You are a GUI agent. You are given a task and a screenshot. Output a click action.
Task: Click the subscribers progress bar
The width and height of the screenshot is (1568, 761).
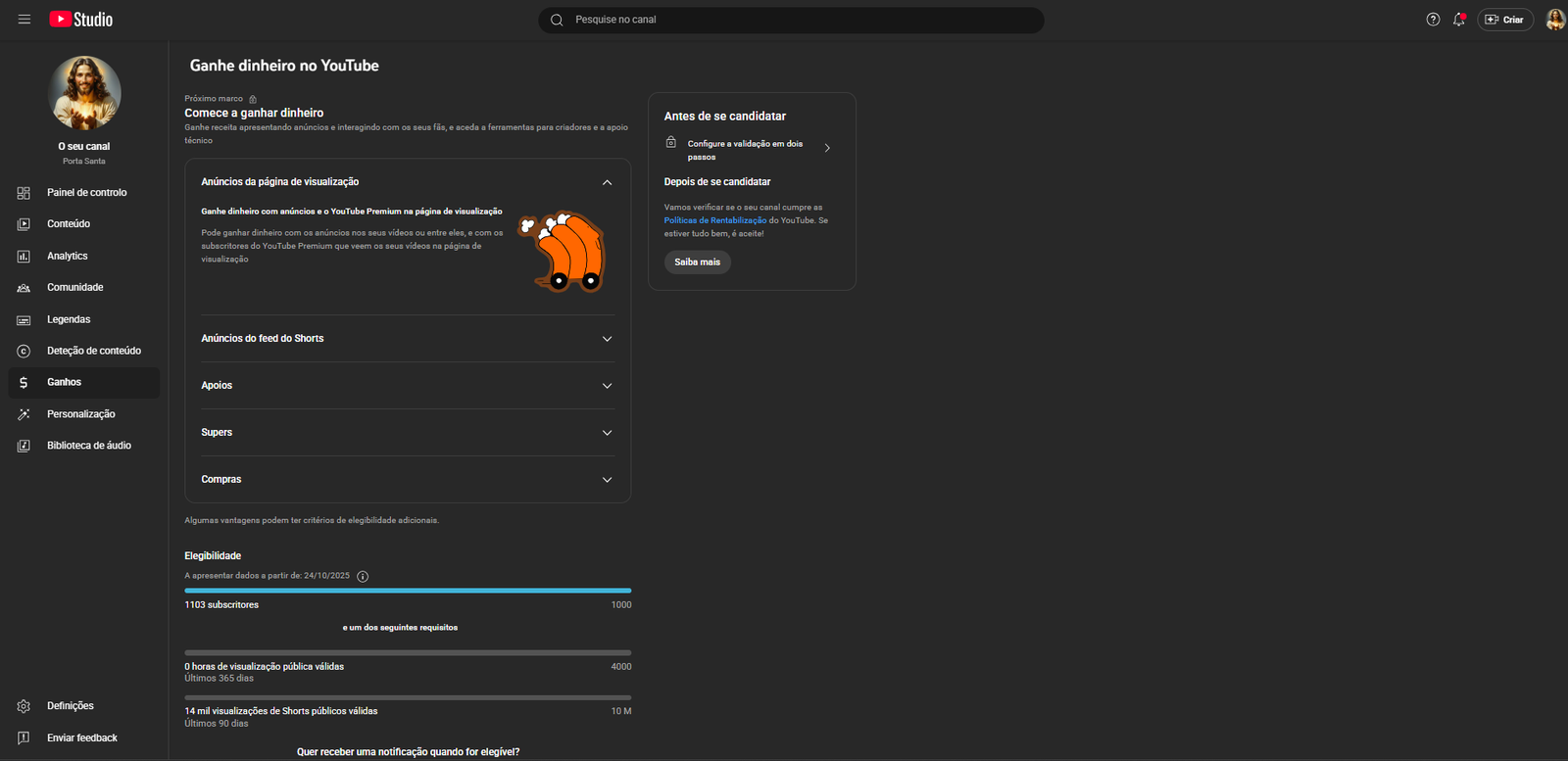click(408, 591)
